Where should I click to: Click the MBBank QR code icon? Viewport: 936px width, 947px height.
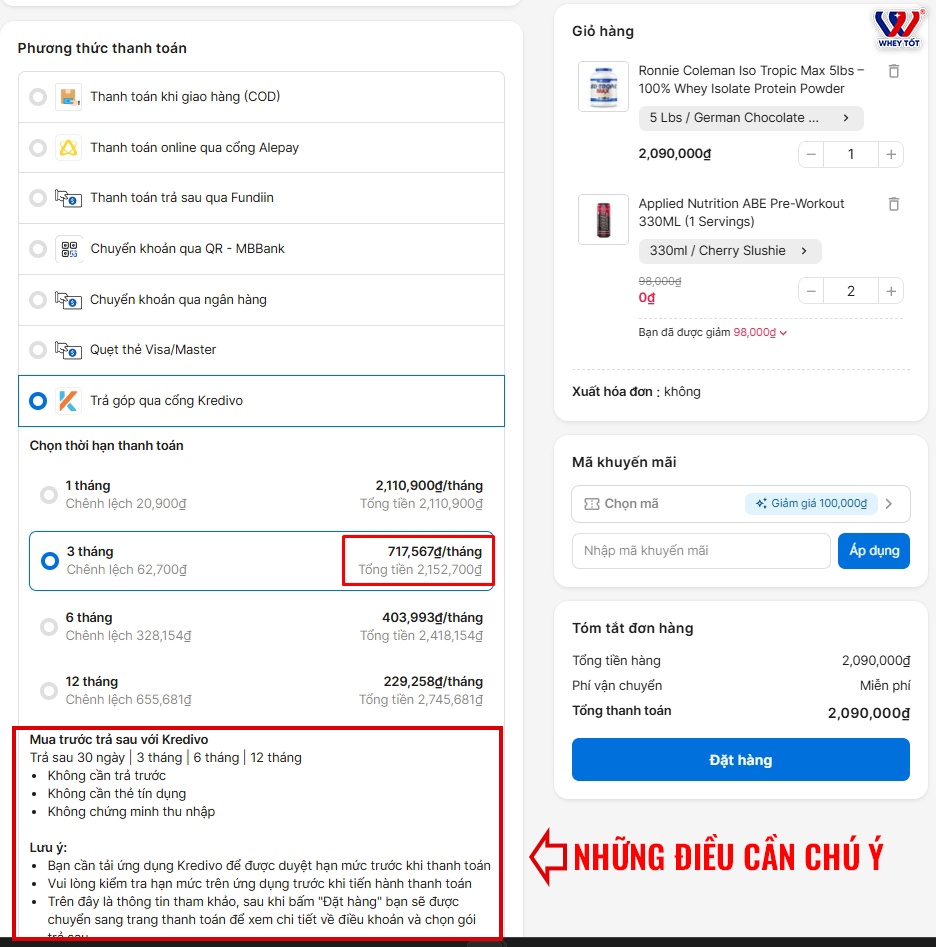tap(68, 249)
